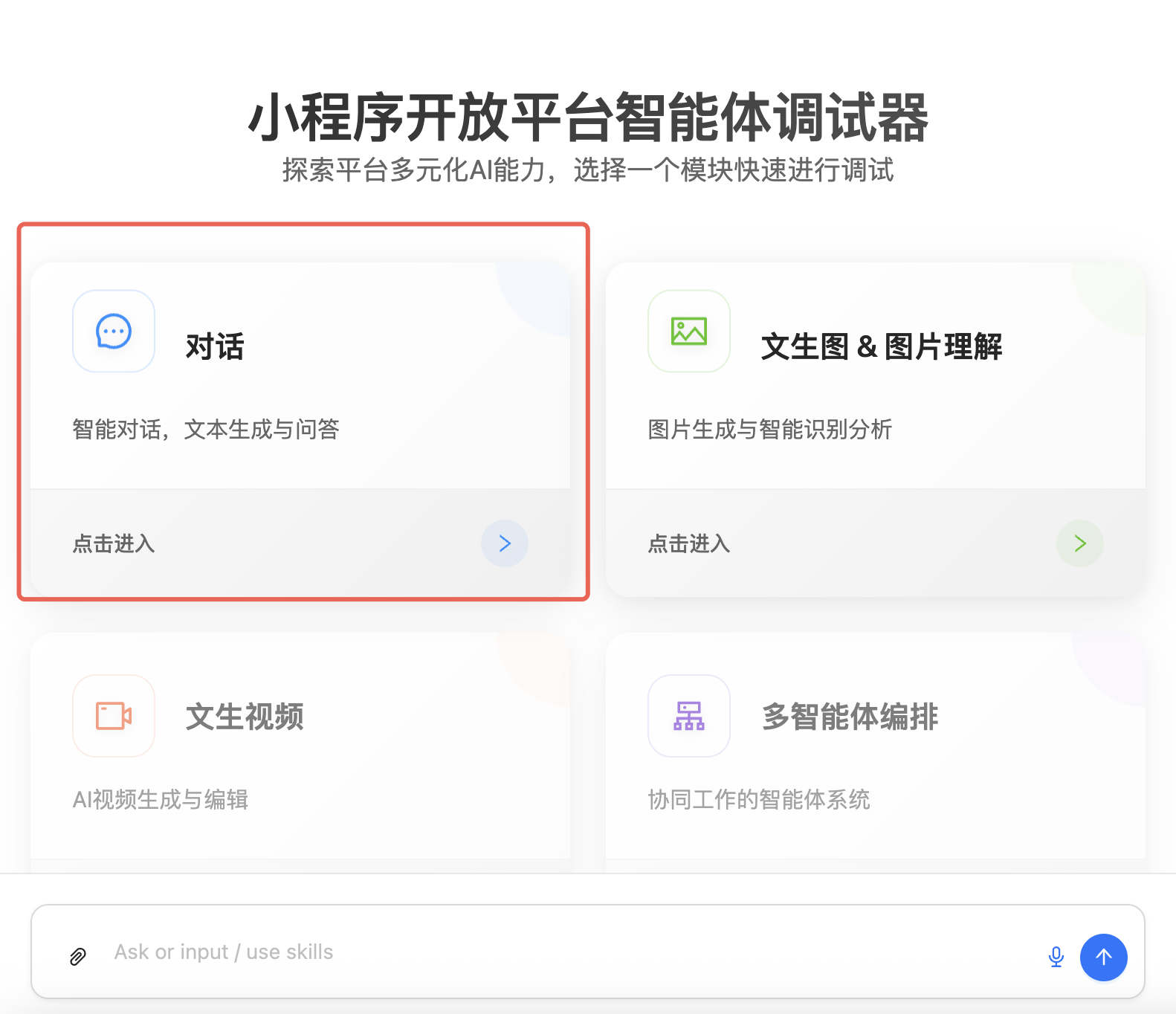The width and height of the screenshot is (1176, 1014).
Task: Click the 智能对话，文本生成与问答 description
Action: [206, 430]
